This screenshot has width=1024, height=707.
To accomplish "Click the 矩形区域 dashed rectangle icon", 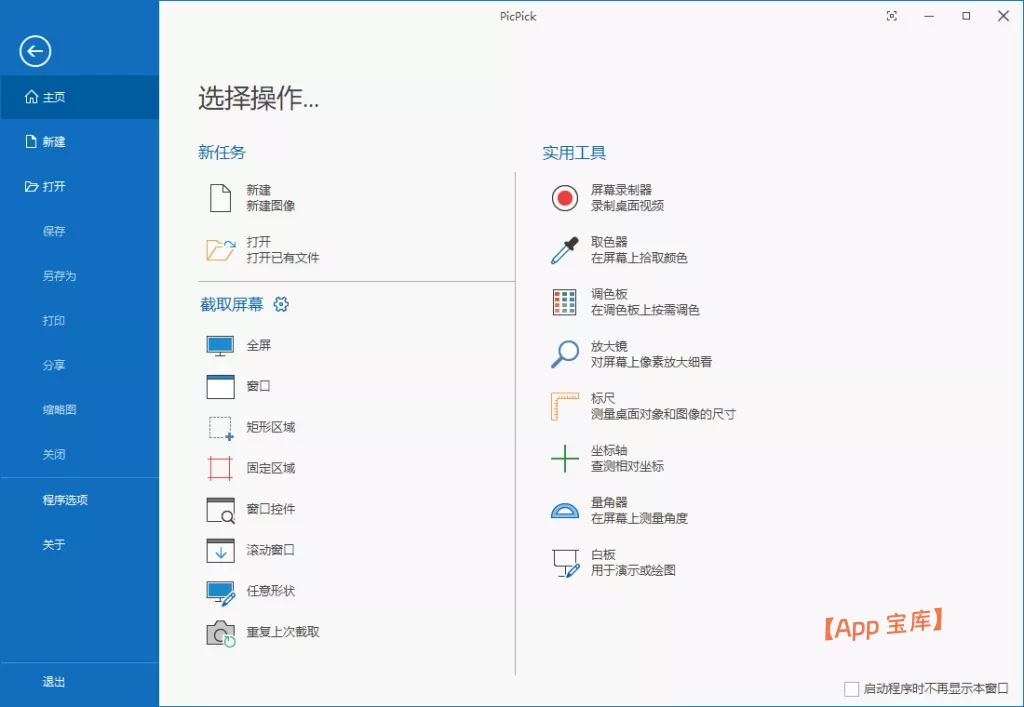I will [220, 428].
